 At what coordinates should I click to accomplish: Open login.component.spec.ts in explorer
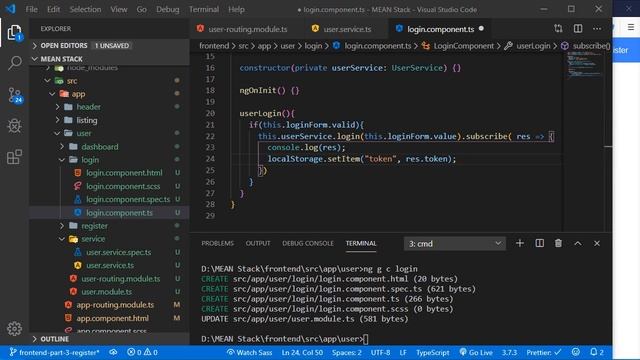click(x=109, y=199)
